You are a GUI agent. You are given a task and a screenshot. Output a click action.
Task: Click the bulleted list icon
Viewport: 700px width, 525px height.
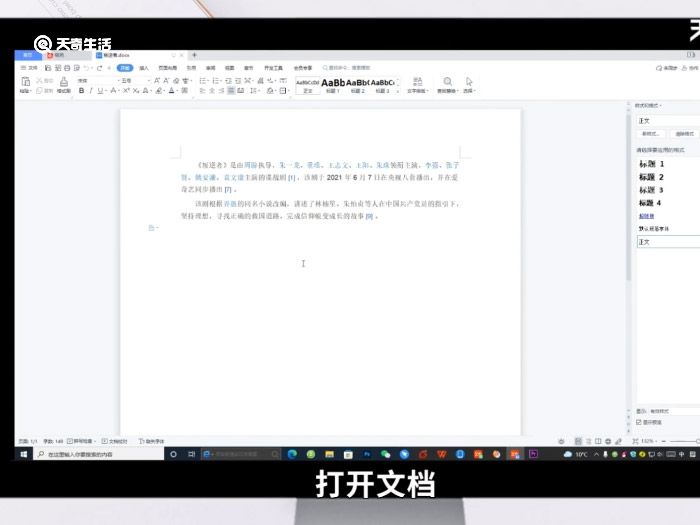(x=203, y=80)
